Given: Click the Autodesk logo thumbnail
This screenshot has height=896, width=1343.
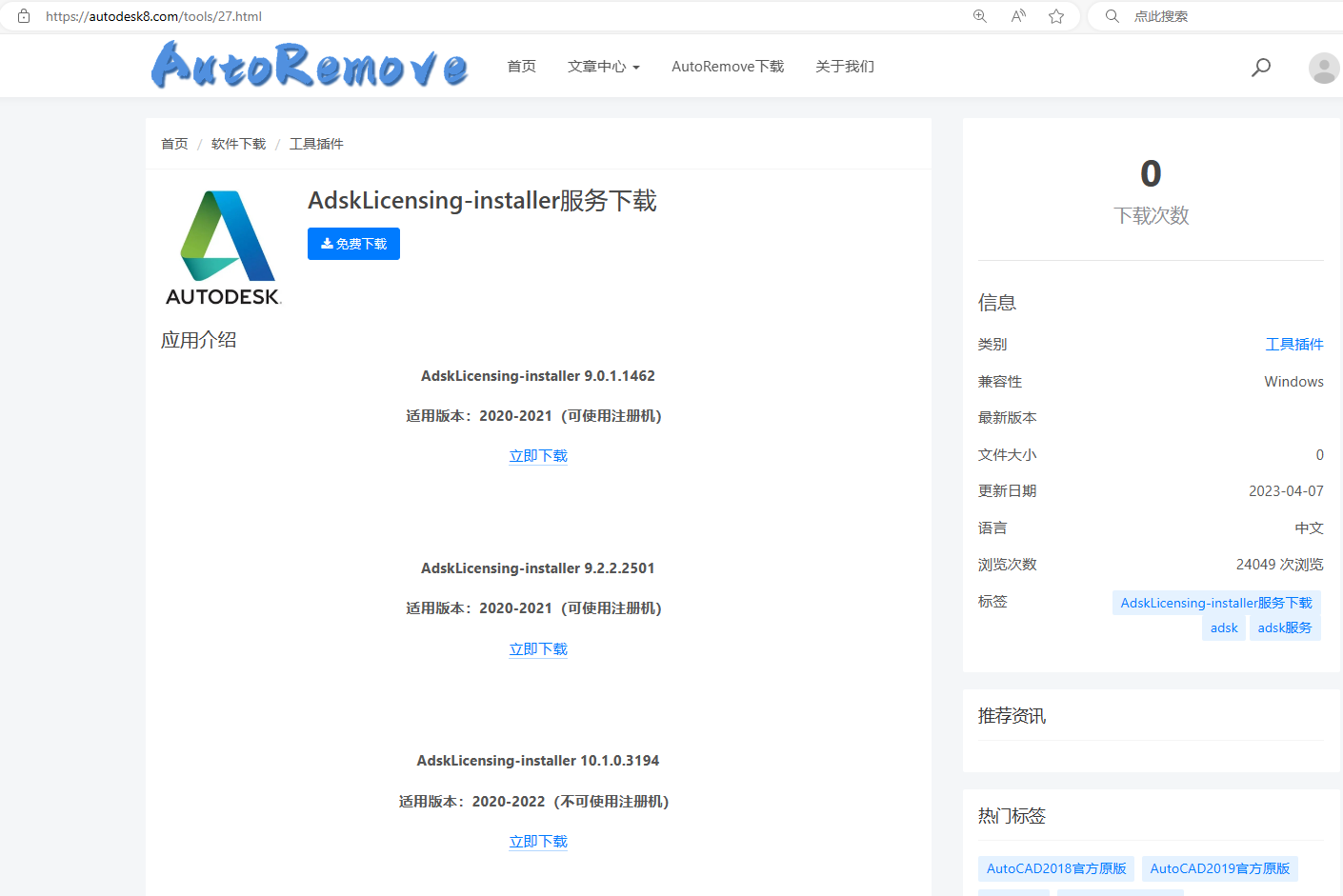Looking at the screenshot, I should pyautogui.click(x=224, y=248).
